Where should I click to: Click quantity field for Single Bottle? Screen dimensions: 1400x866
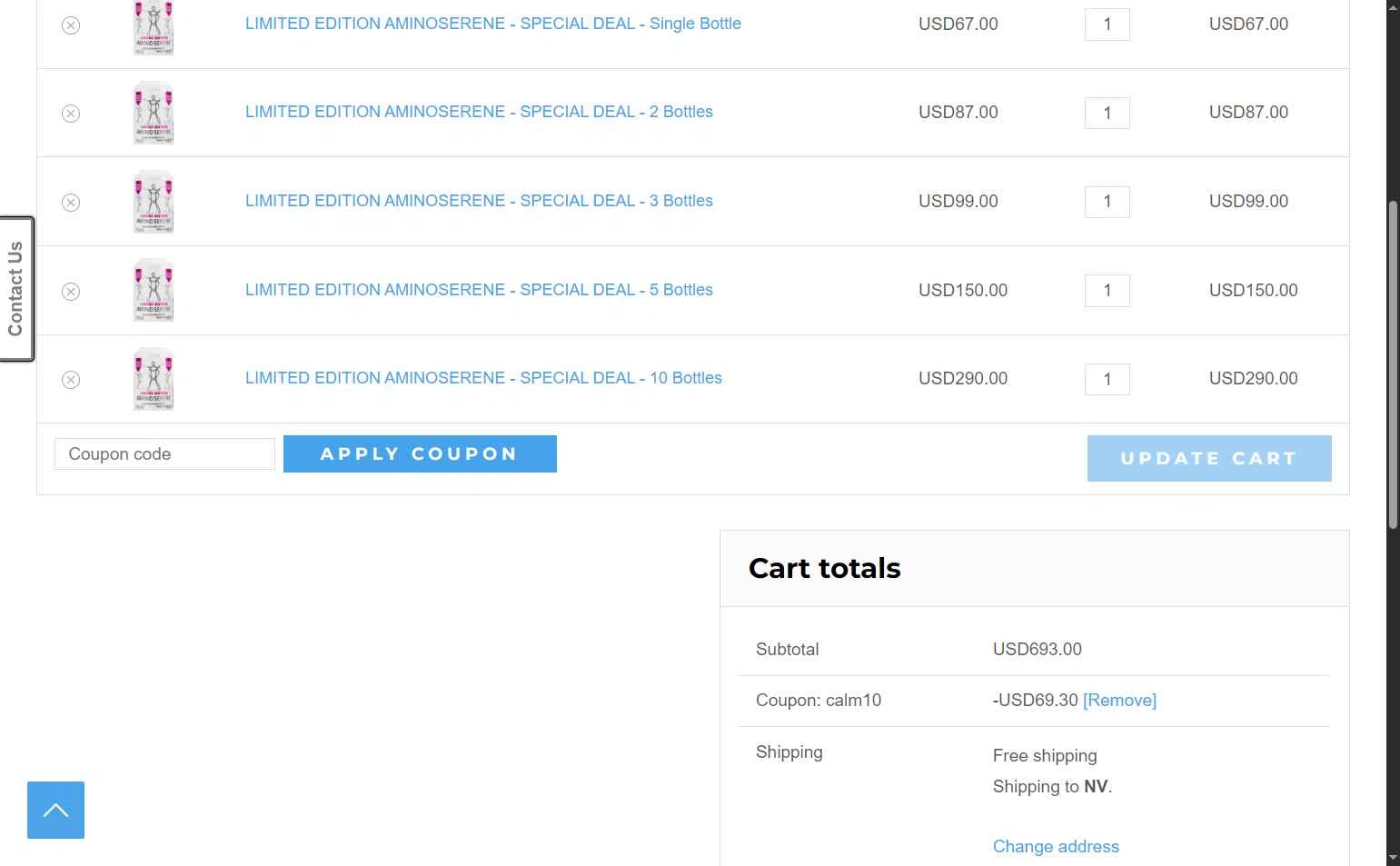(1107, 25)
